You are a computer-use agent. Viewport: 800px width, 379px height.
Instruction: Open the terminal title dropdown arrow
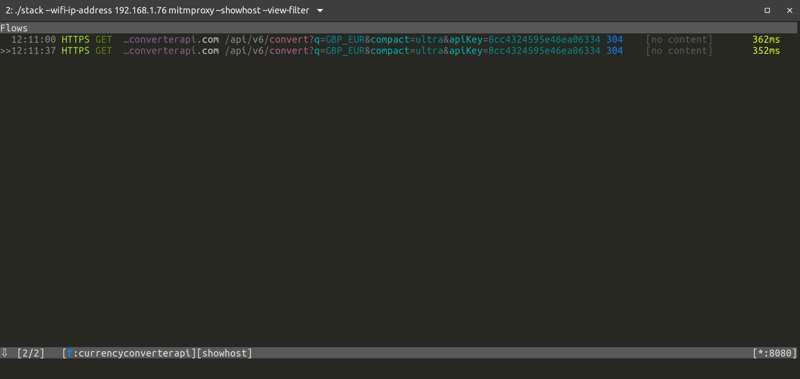320,10
